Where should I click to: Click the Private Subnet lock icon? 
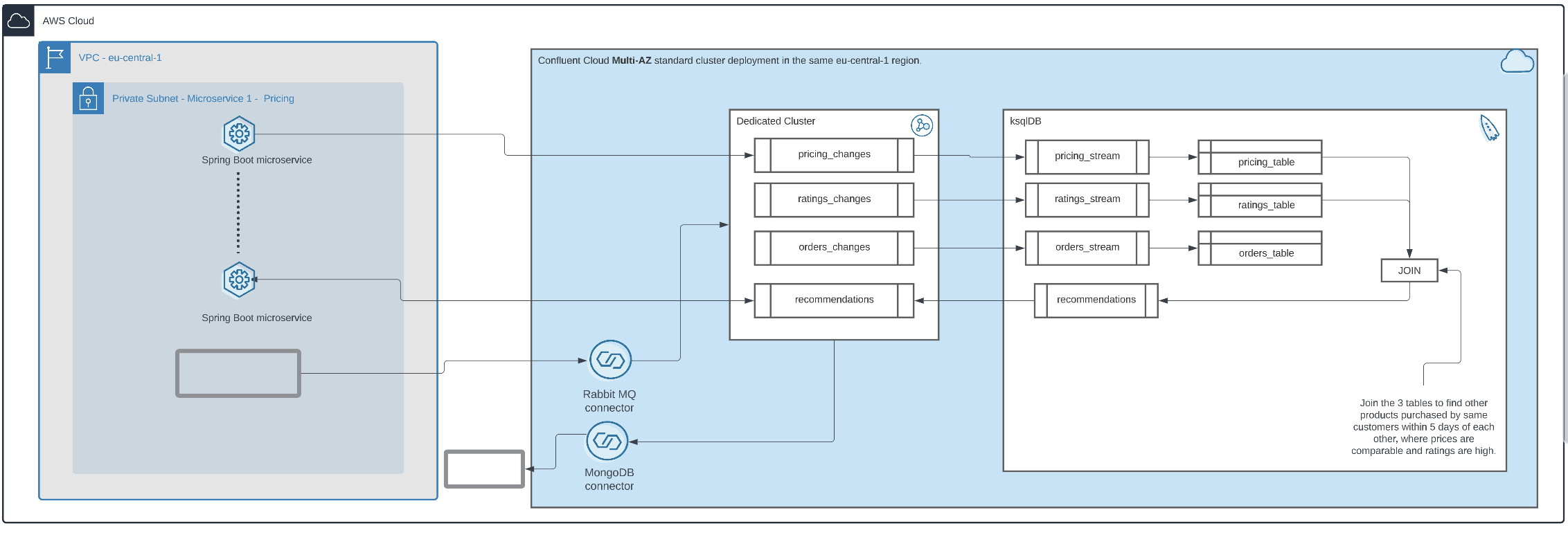(x=88, y=98)
